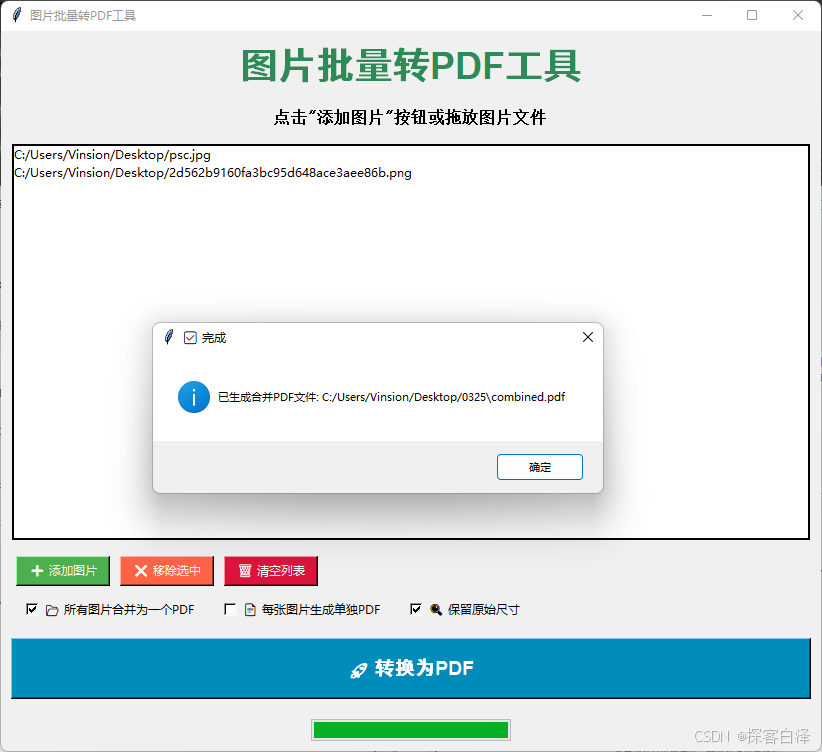
Task: Click the 图片批量转PDF工具 green heading
Action: tap(411, 66)
